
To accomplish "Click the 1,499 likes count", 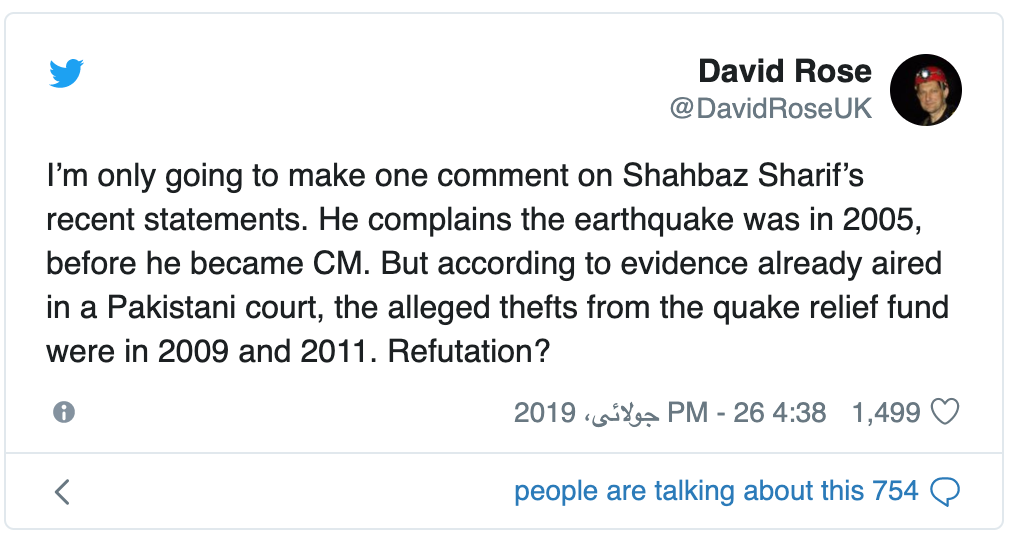I will (x=886, y=412).
